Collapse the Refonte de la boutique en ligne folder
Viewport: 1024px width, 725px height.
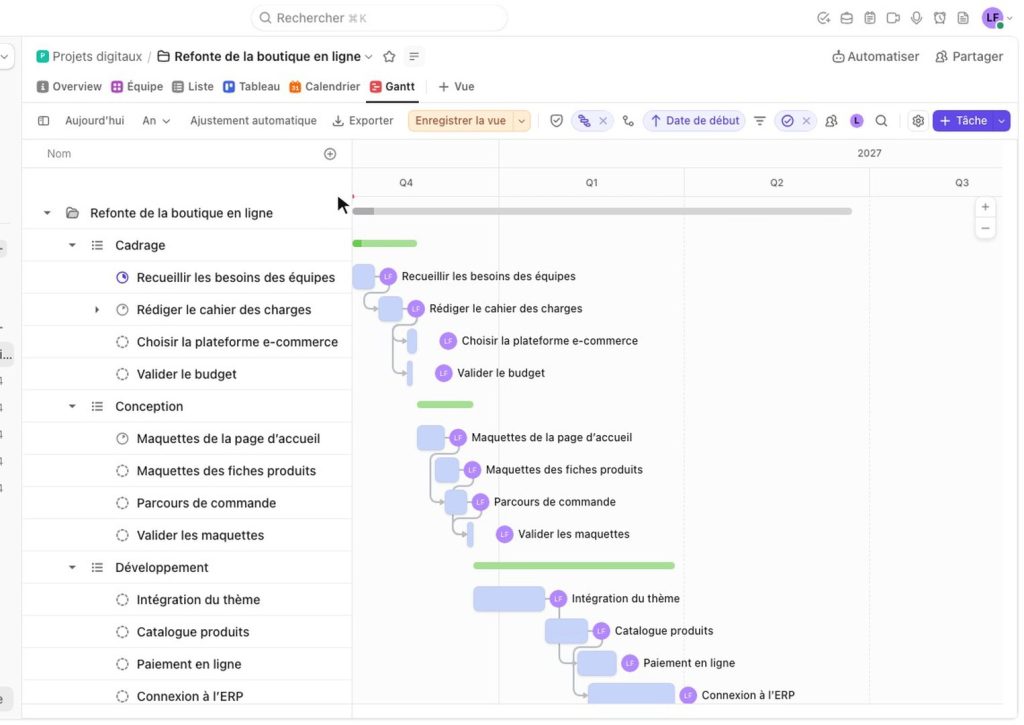pos(47,214)
